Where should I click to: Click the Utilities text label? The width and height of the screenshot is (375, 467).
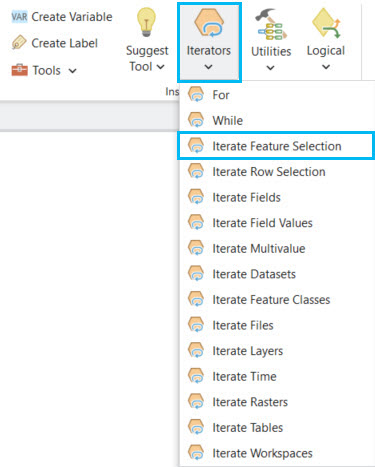[x=271, y=51]
